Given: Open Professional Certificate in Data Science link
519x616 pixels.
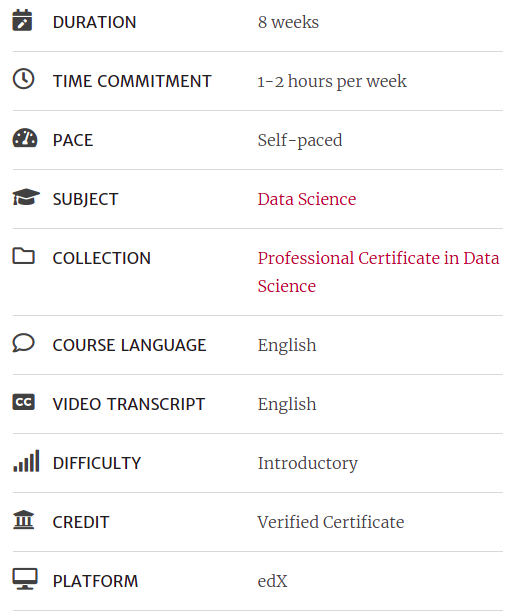Looking at the screenshot, I should coord(378,272).
